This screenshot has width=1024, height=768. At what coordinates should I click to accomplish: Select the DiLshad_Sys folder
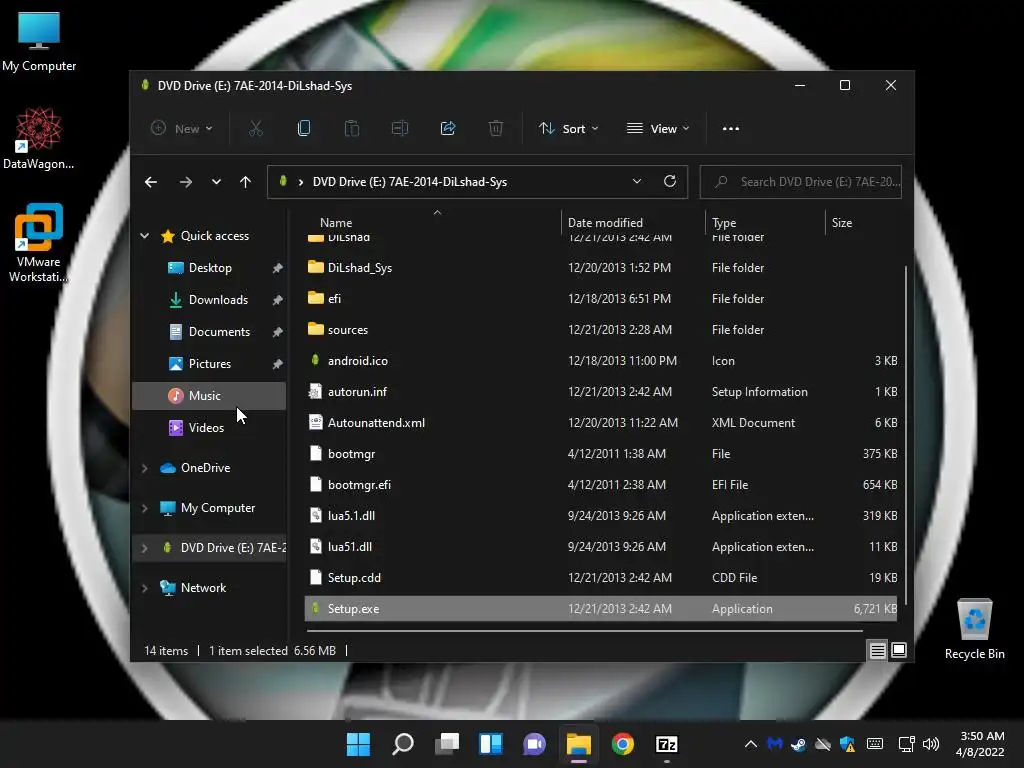[601, 268]
